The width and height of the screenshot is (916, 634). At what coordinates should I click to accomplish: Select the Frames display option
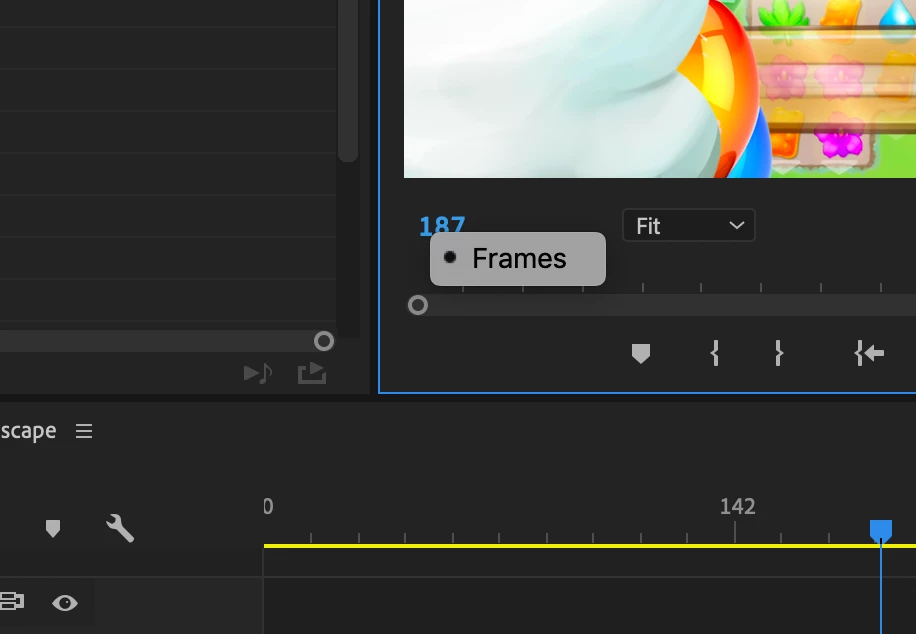point(518,259)
